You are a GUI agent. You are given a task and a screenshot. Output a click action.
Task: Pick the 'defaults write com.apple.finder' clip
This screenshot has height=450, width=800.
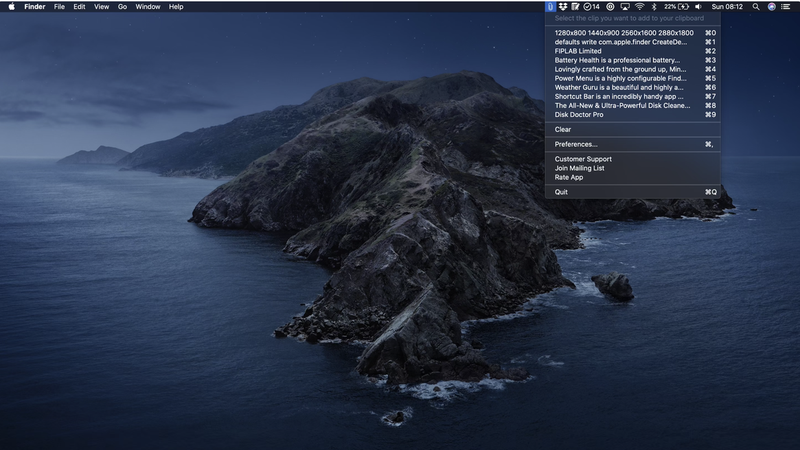[620, 42]
